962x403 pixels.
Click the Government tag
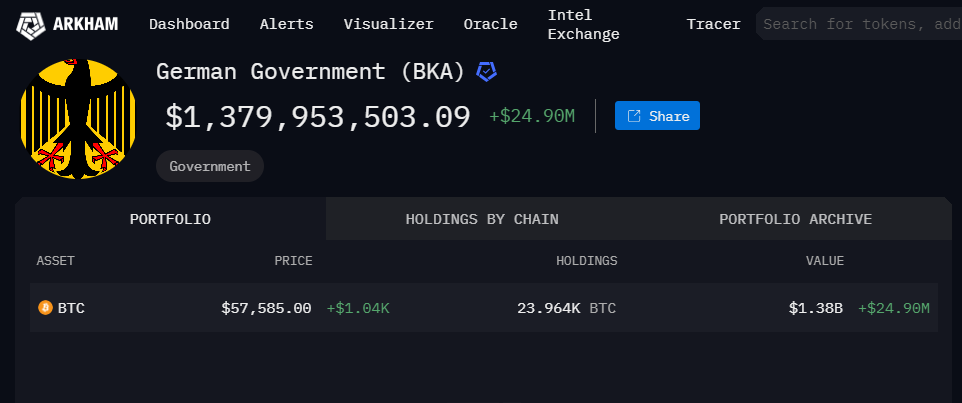[x=210, y=166]
